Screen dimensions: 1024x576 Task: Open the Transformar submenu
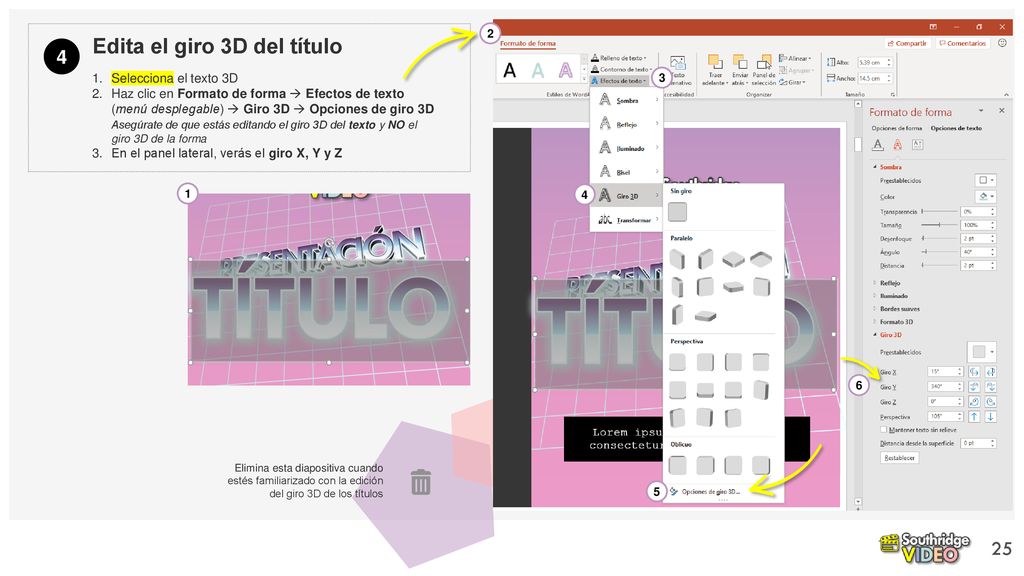click(627, 220)
